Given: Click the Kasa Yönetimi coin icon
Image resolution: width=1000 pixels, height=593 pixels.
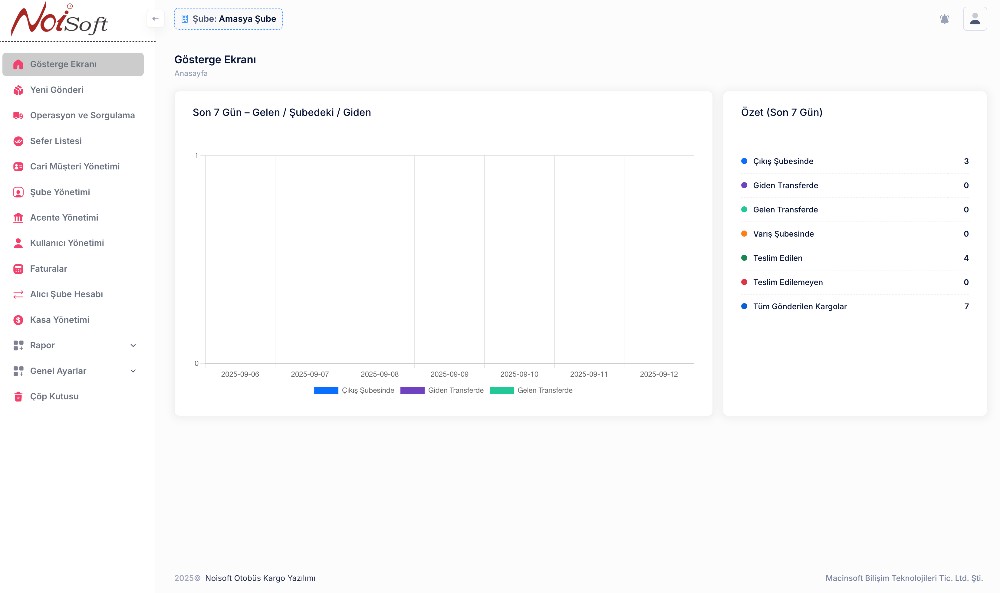Looking at the screenshot, I should click(x=18, y=320).
